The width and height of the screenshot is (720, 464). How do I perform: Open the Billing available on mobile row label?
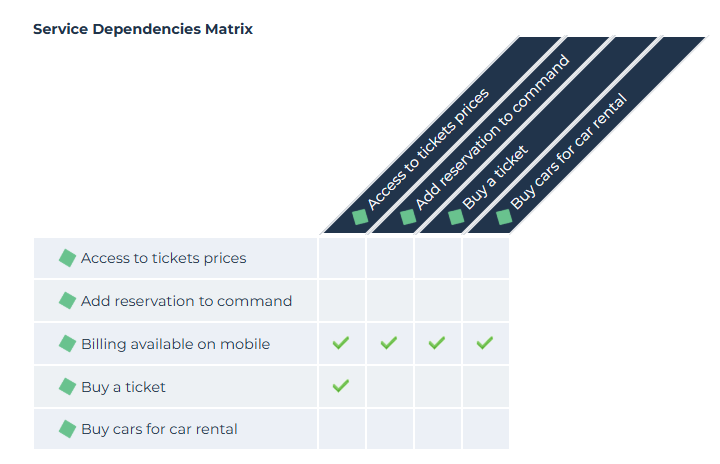(x=175, y=344)
